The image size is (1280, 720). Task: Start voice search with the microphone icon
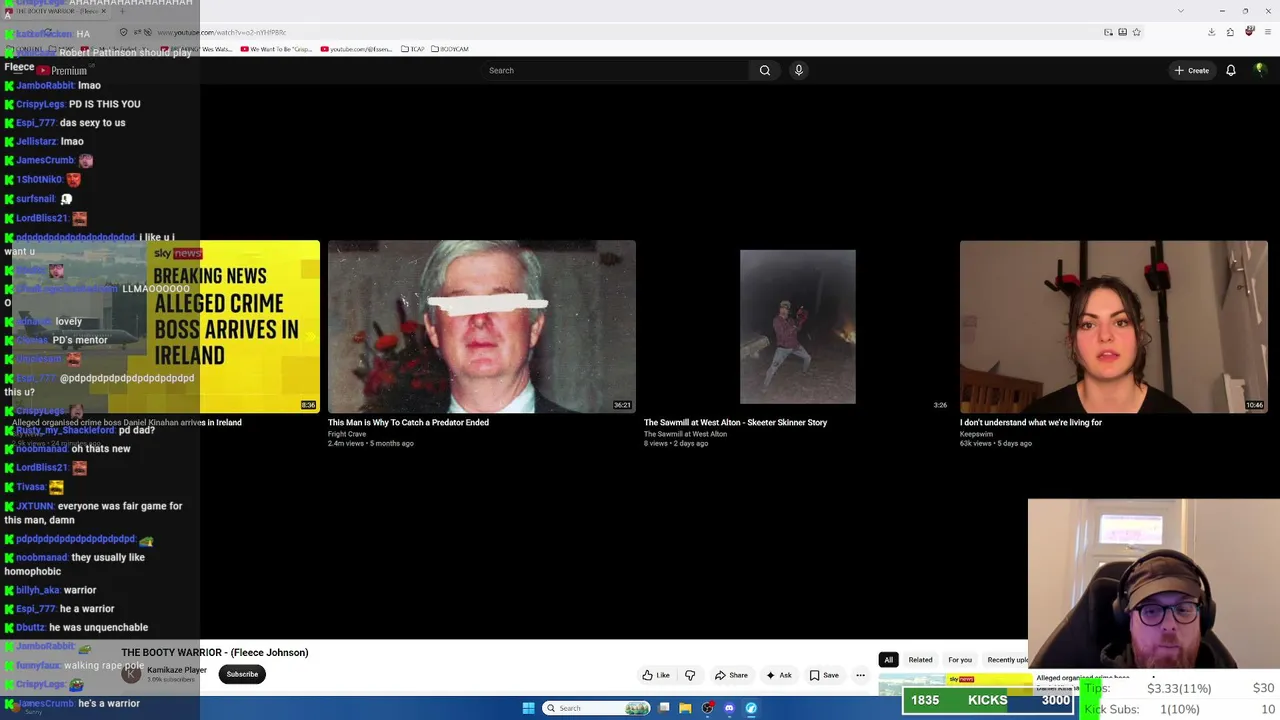[x=798, y=70]
